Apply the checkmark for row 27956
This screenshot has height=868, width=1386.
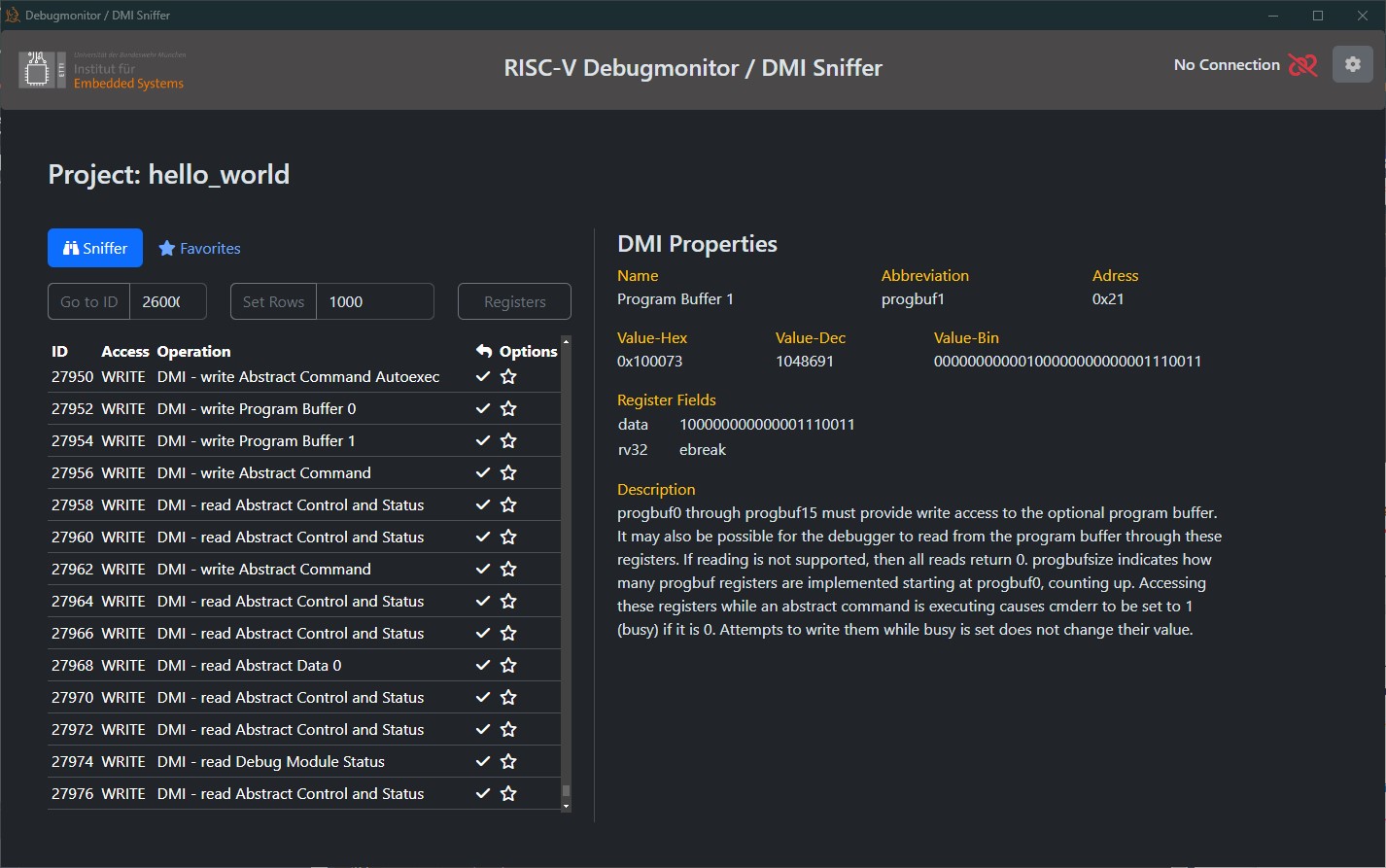pyautogui.click(x=483, y=473)
